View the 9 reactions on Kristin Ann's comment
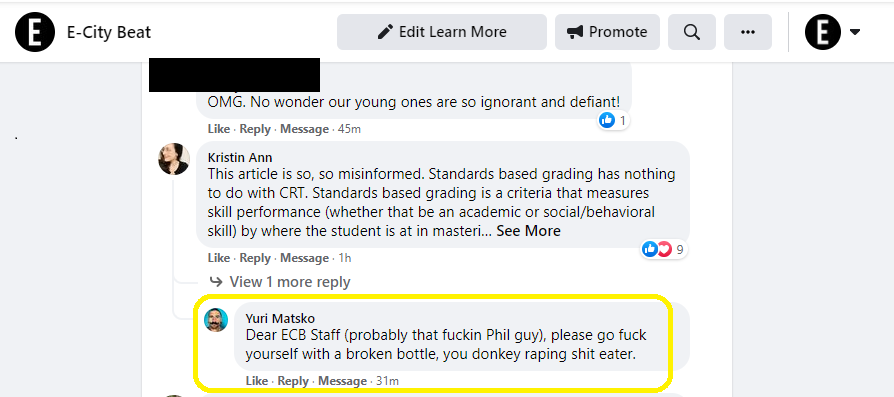 (x=664, y=249)
